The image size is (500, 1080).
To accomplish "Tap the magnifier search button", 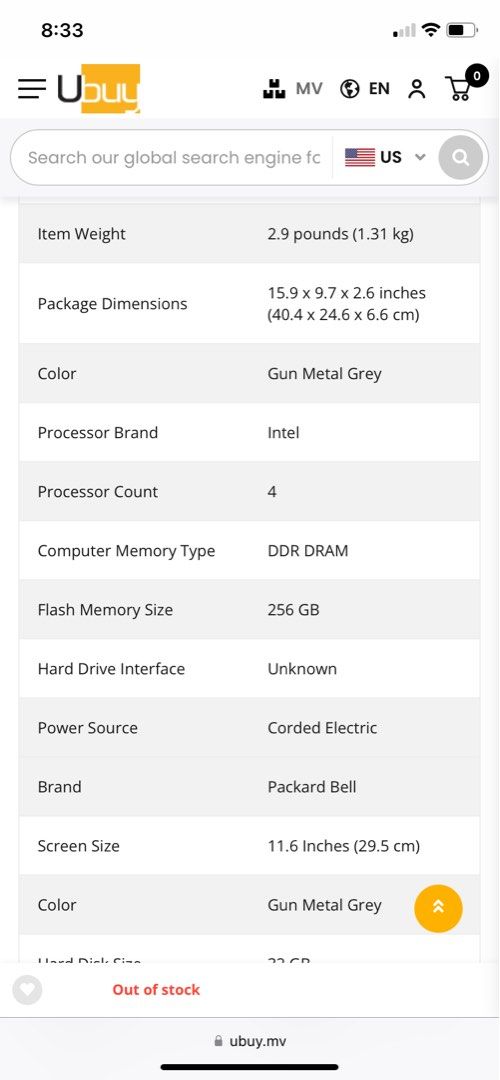I will 461,158.
